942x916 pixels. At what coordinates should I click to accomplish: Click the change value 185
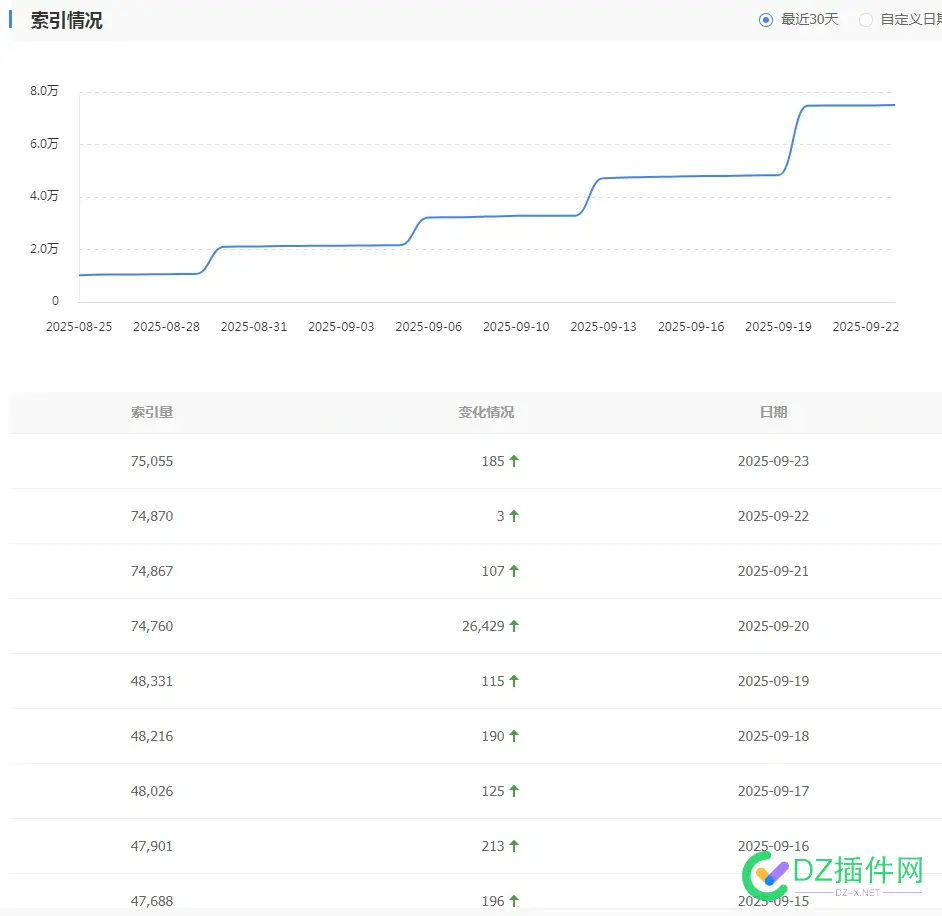tap(493, 461)
